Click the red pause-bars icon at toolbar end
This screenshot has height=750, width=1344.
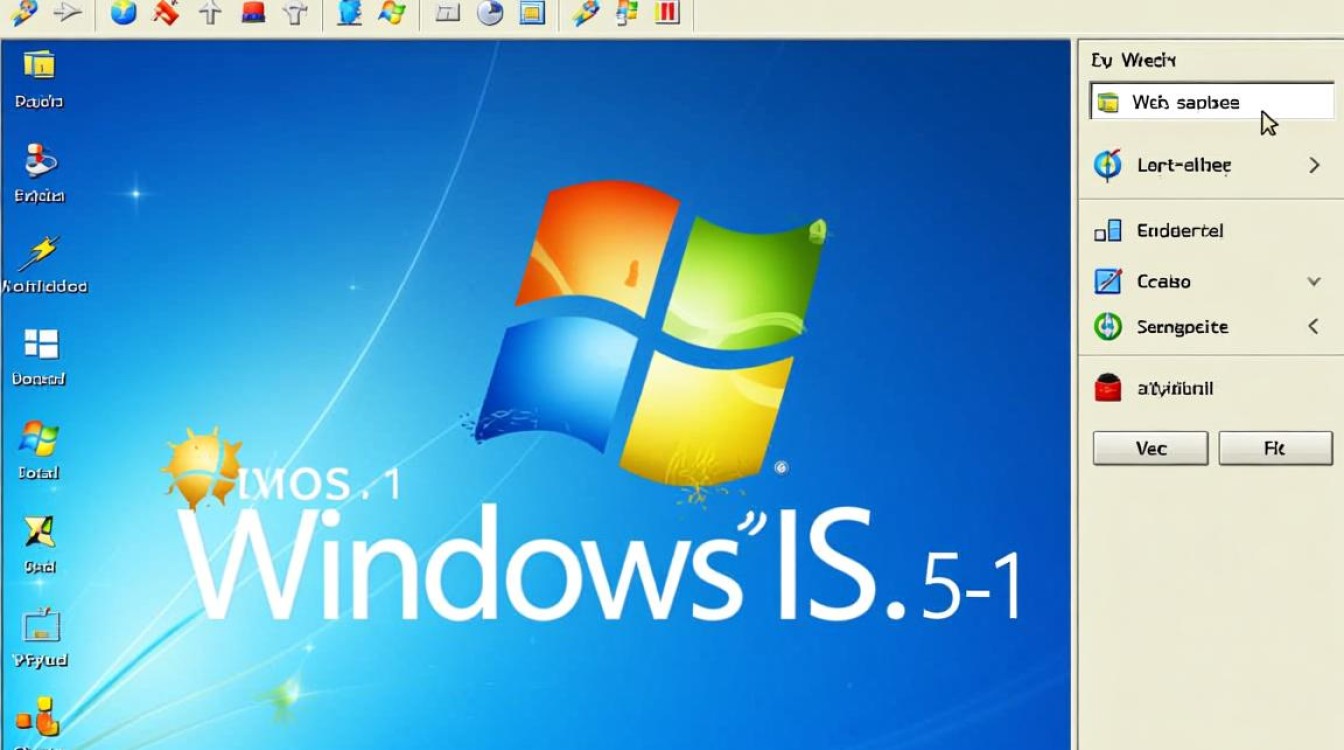click(666, 14)
